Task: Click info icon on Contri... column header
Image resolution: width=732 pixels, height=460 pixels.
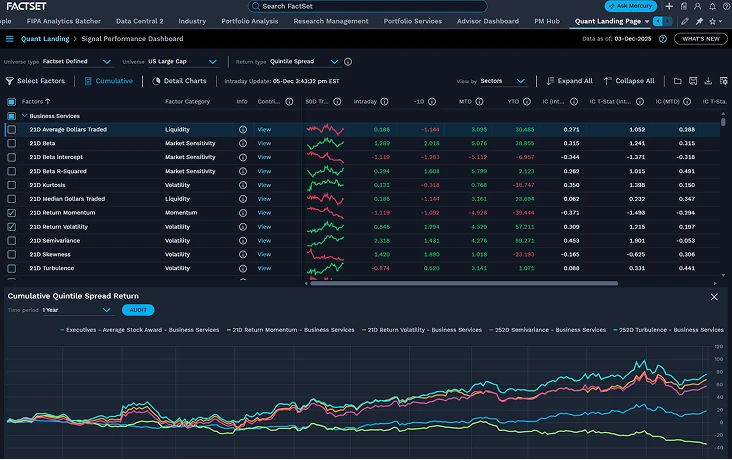Action: click(x=289, y=101)
